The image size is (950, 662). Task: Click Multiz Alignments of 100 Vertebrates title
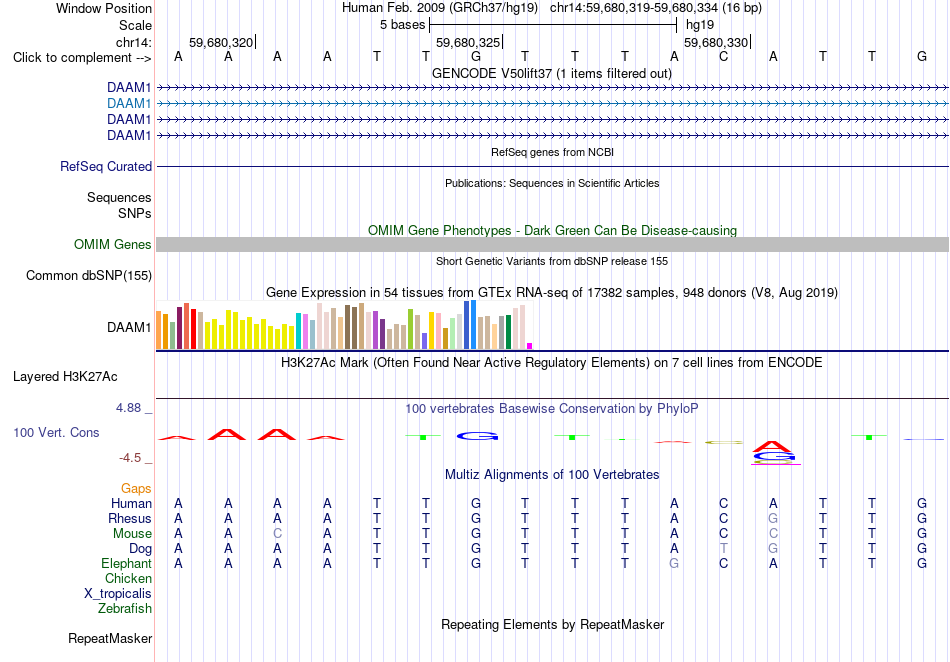552,475
